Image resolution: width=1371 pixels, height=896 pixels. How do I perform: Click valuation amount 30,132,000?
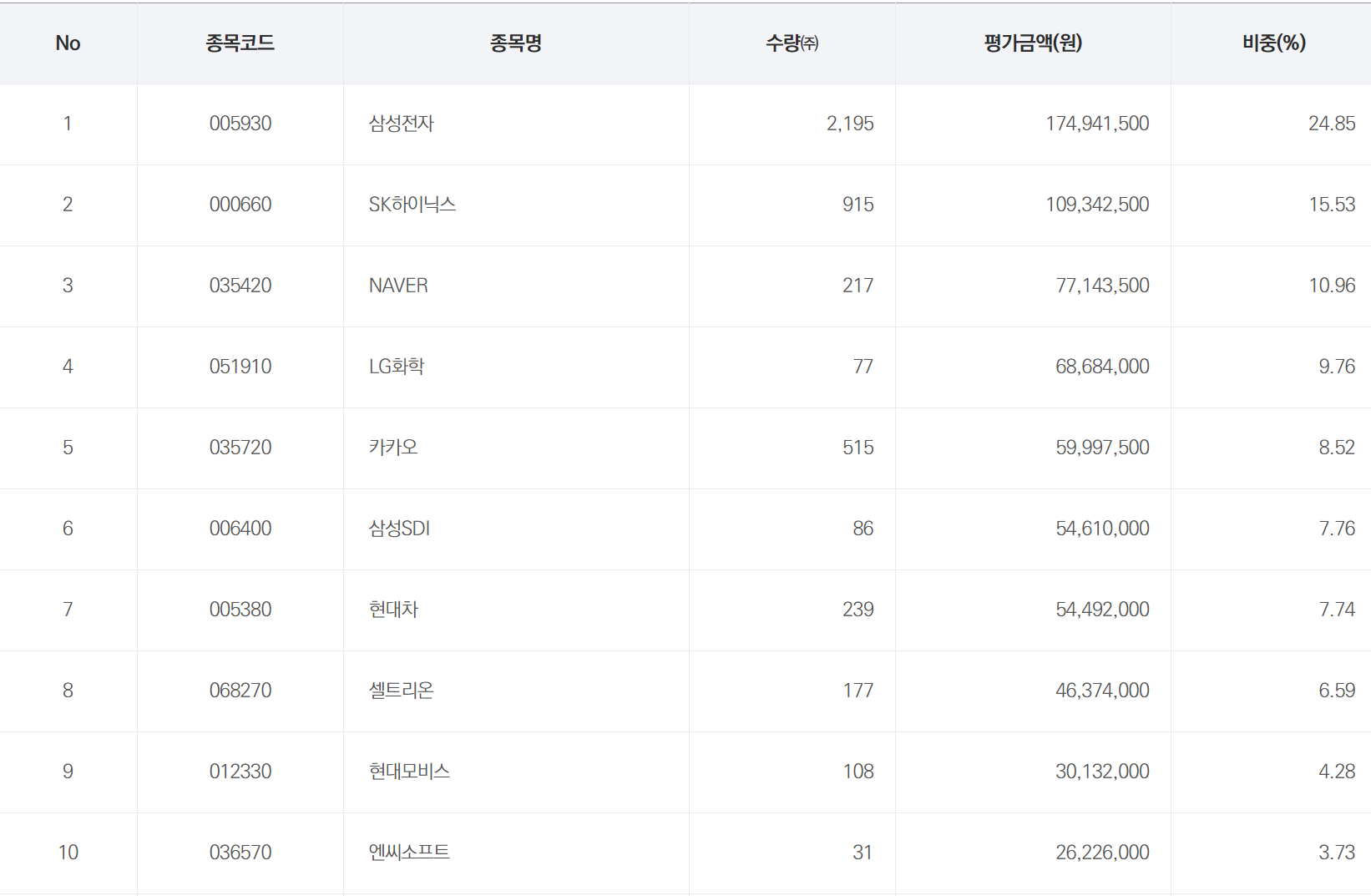tap(1102, 772)
